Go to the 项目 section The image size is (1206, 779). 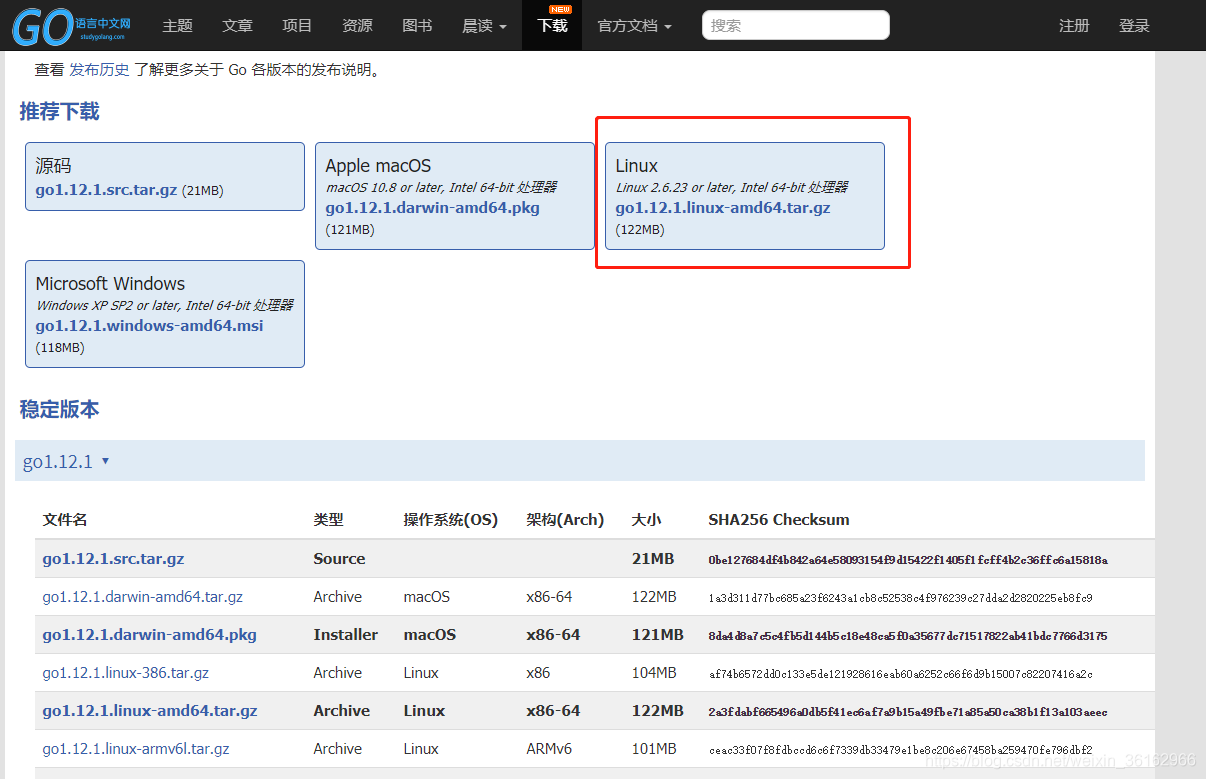point(297,26)
